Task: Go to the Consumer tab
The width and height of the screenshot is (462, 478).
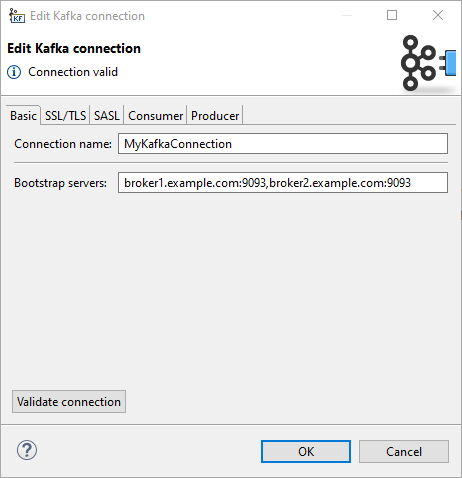Action: tap(155, 116)
